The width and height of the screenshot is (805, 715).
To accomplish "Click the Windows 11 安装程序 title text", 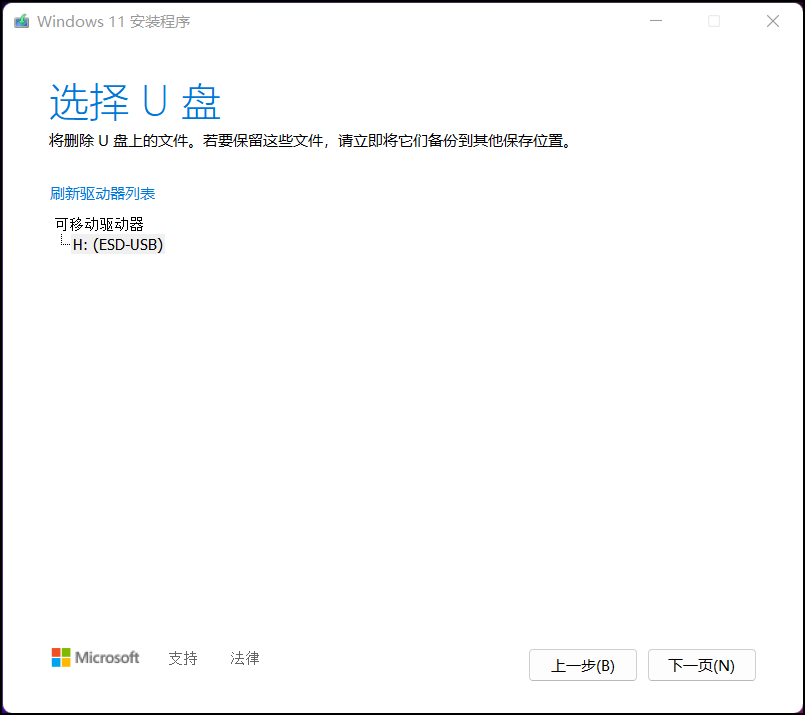I will click(x=113, y=22).
